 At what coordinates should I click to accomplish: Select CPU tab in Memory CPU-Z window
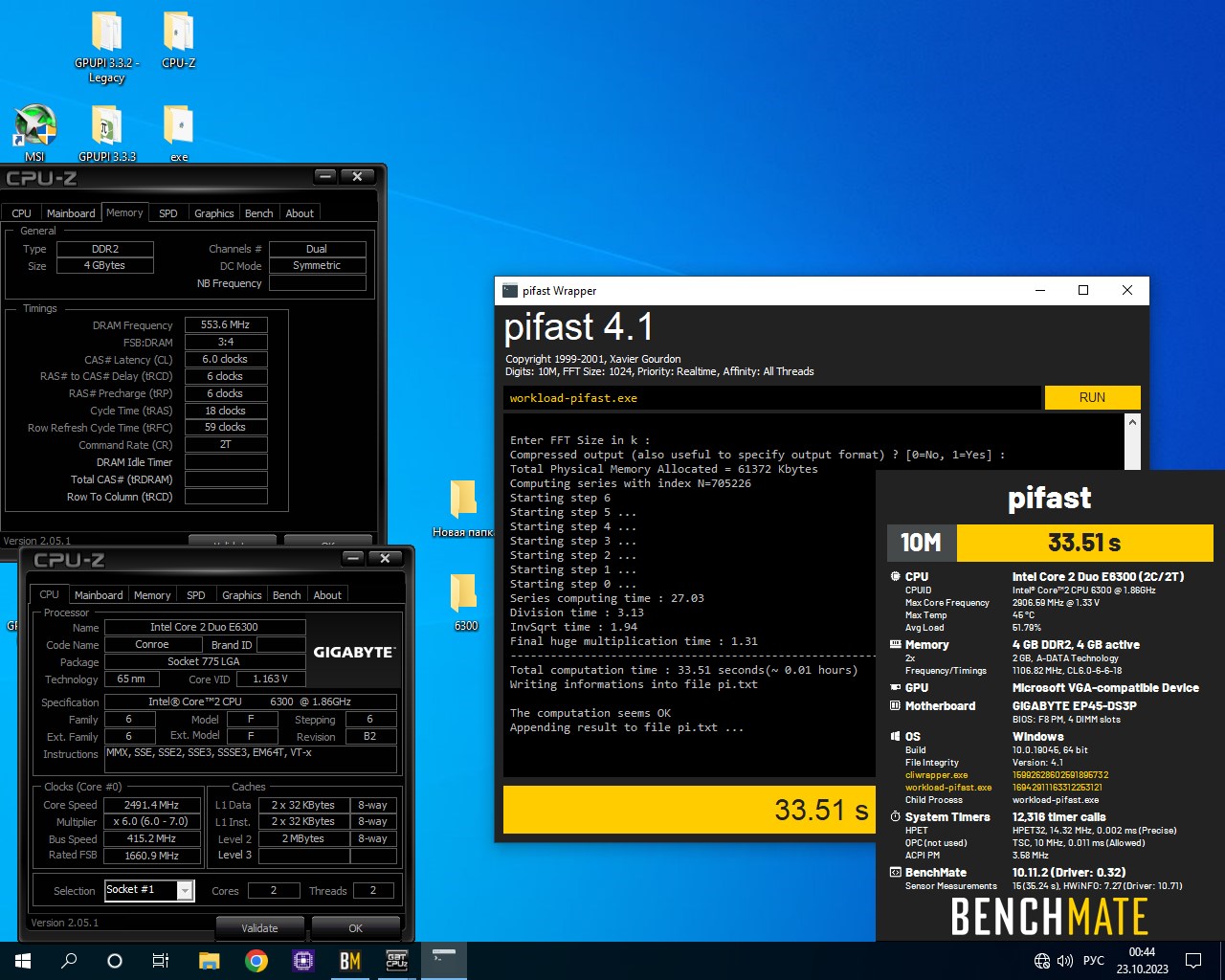click(21, 213)
